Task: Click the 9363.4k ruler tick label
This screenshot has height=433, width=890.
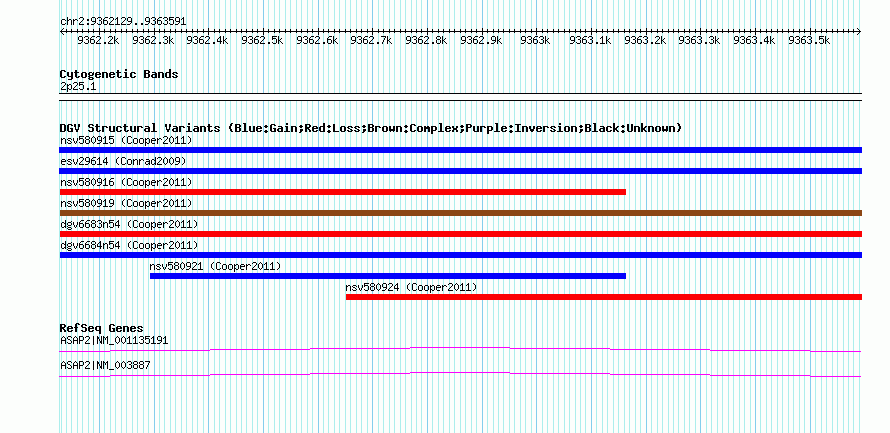Action: [x=754, y=40]
